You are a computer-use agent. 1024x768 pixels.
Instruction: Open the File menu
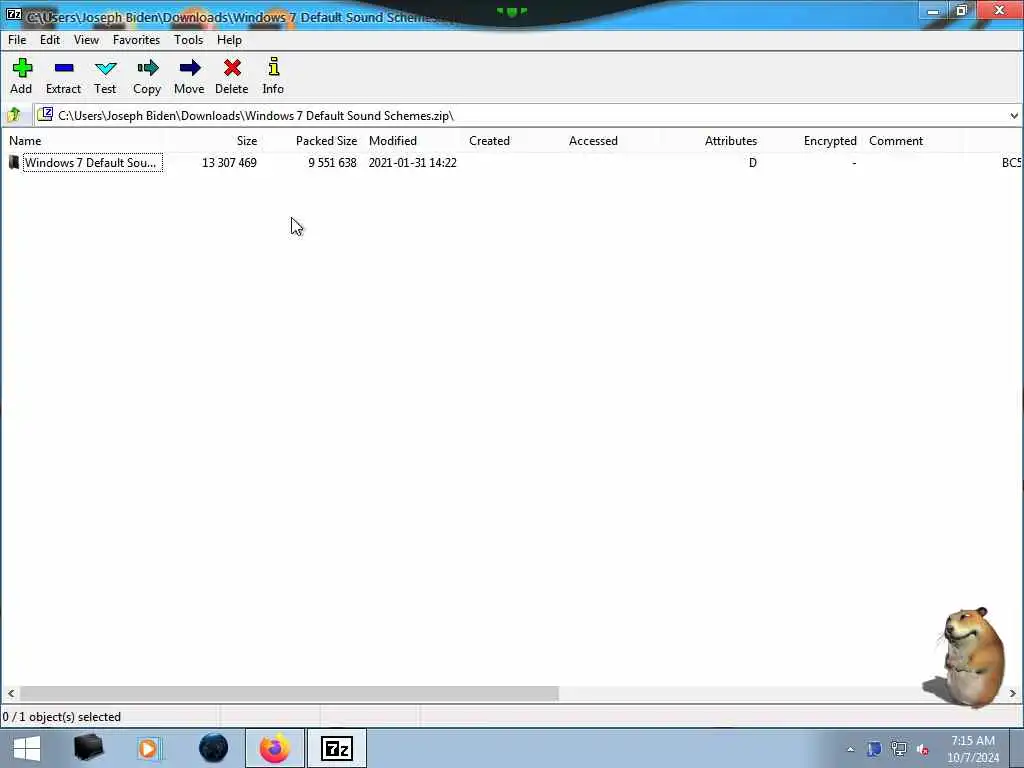pos(17,40)
